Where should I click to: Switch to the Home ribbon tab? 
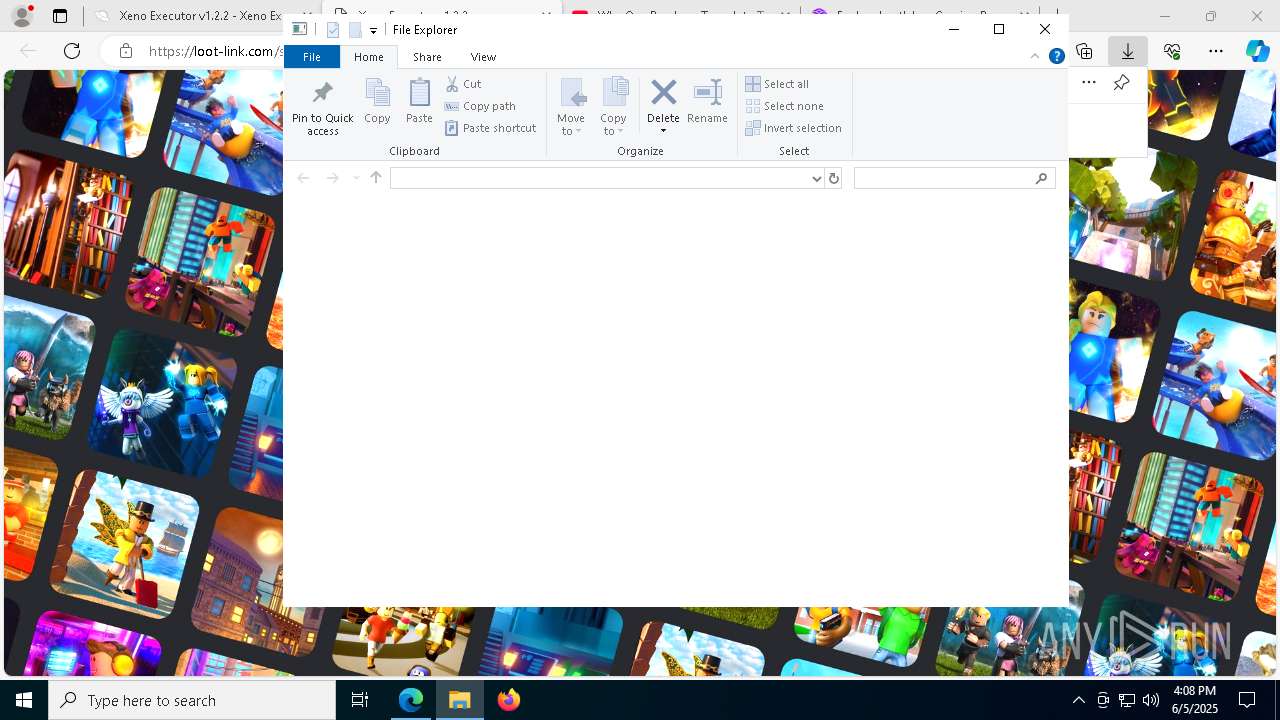pyautogui.click(x=369, y=57)
